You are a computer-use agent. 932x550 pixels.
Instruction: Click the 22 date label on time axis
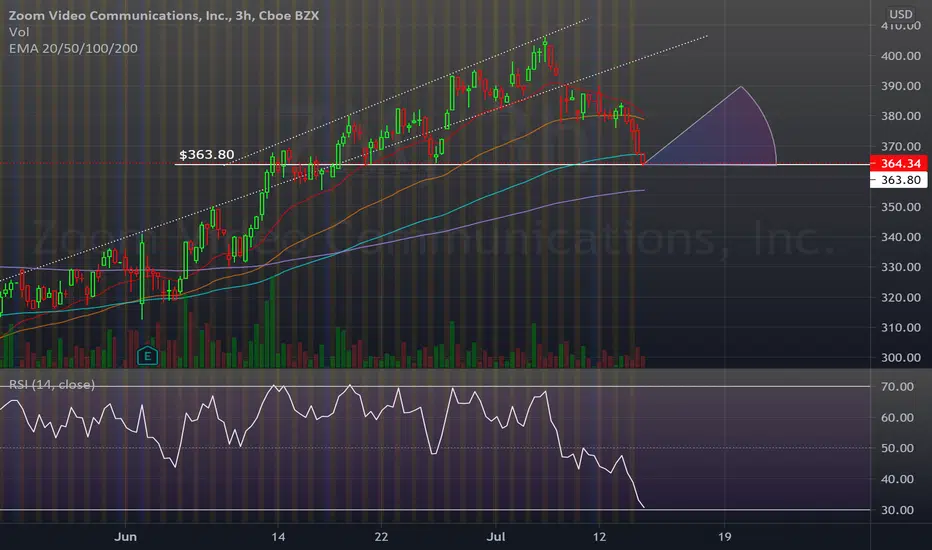381,537
